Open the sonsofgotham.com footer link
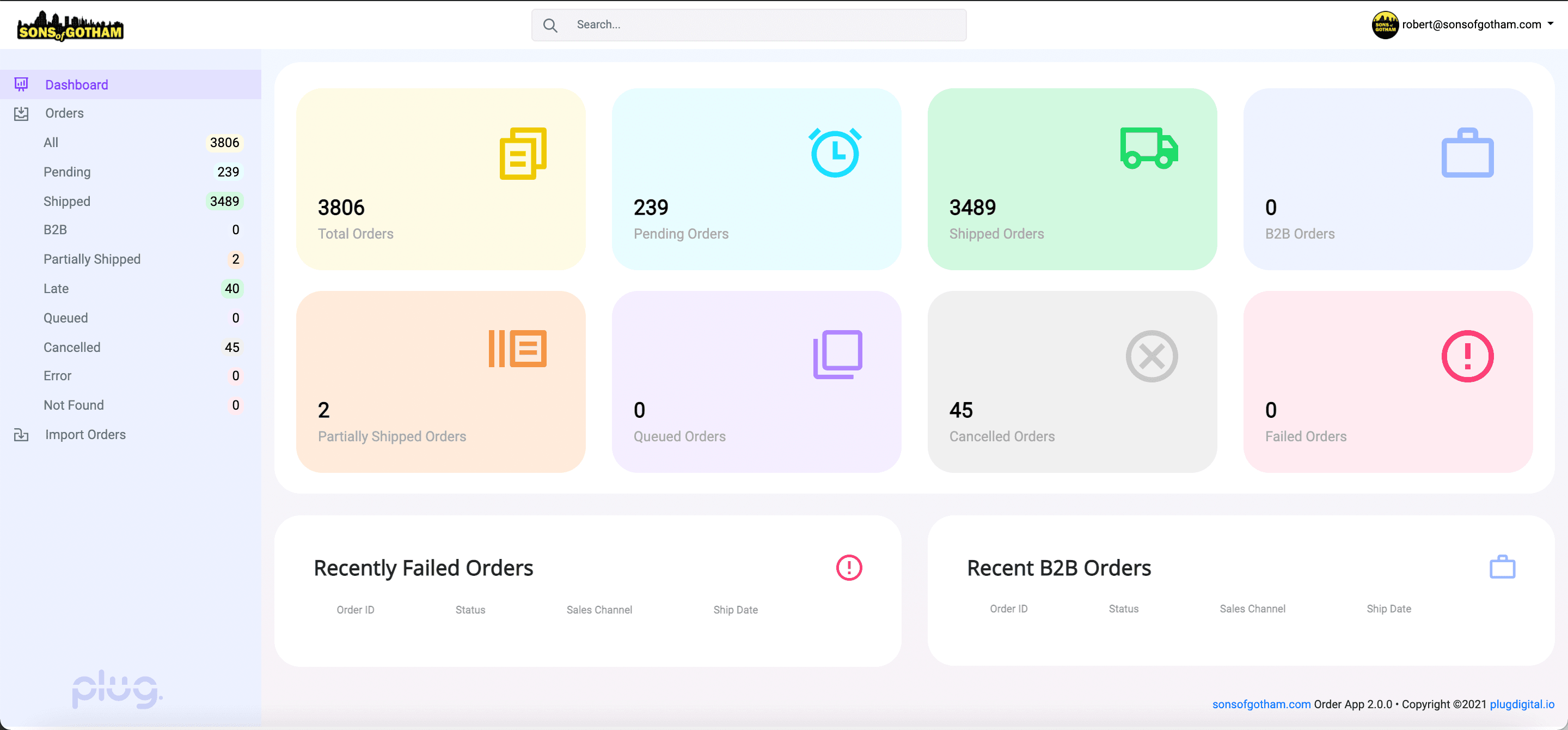Image resolution: width=1568 pixels, height=730 pixels. (x=1260, y=704)
